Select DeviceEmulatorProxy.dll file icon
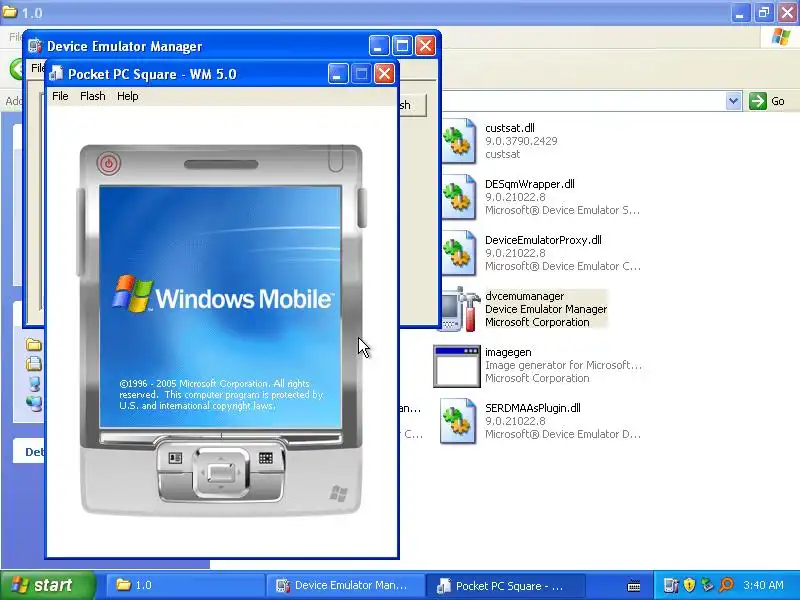This screenshot has width=800, height=600. click(458, 253)
